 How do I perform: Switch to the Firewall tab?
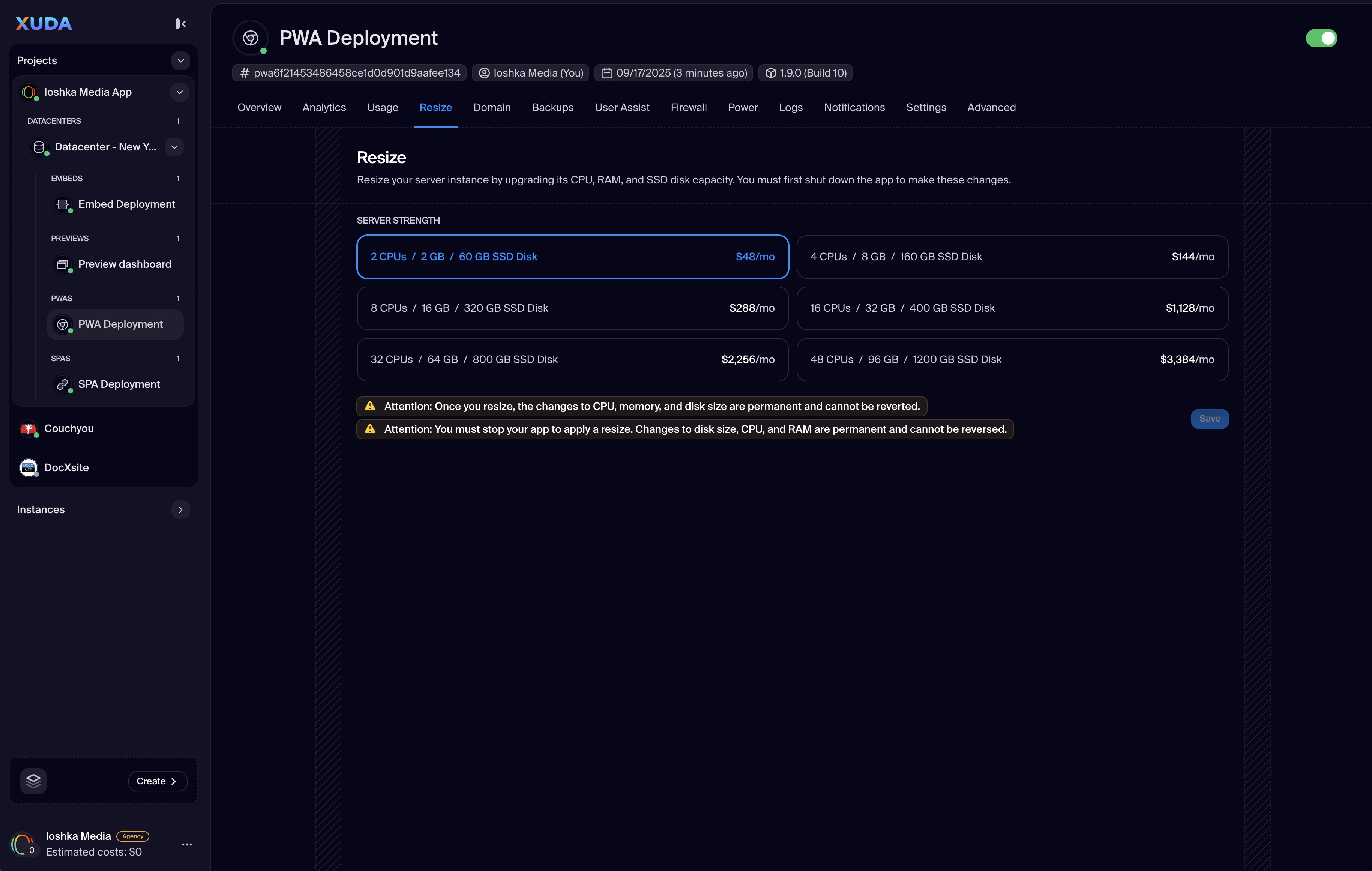pyautogui.click(x=688, y=108)
